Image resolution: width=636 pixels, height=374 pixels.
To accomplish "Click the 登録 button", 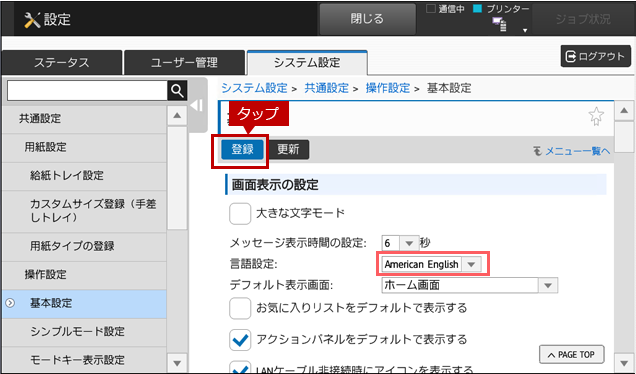I will click(242, 149).
